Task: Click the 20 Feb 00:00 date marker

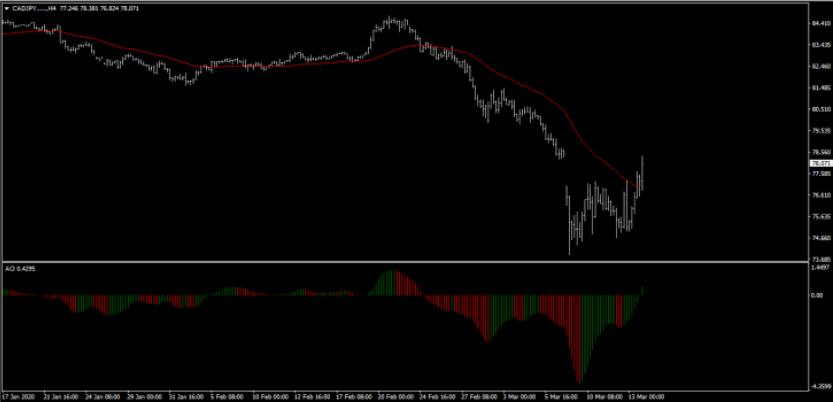Action: [395, 395]
